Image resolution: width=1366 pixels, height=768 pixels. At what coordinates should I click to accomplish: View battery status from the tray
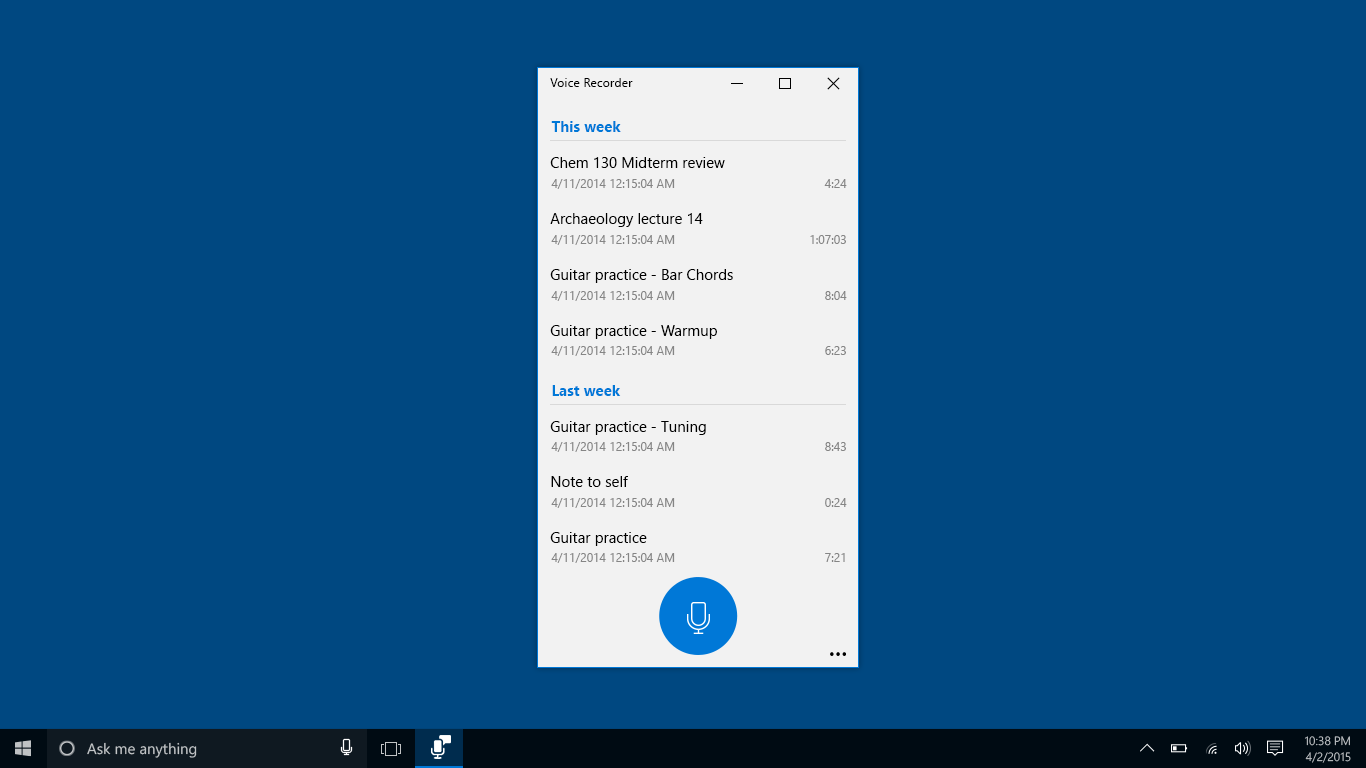[x=1179, y=748]
